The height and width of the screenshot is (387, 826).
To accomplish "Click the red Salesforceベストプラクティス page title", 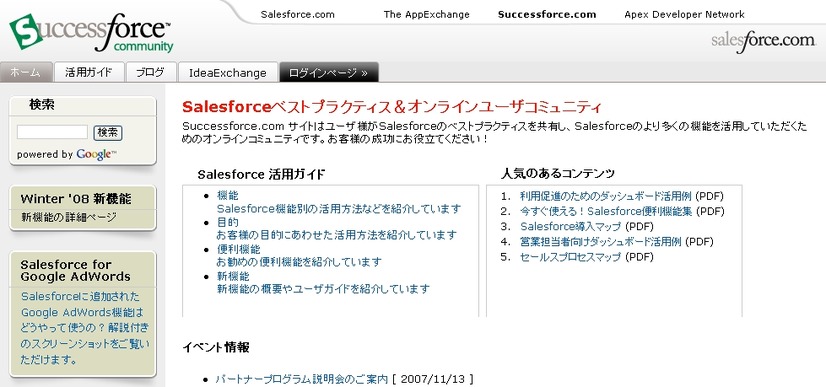I will click(391, 107).
